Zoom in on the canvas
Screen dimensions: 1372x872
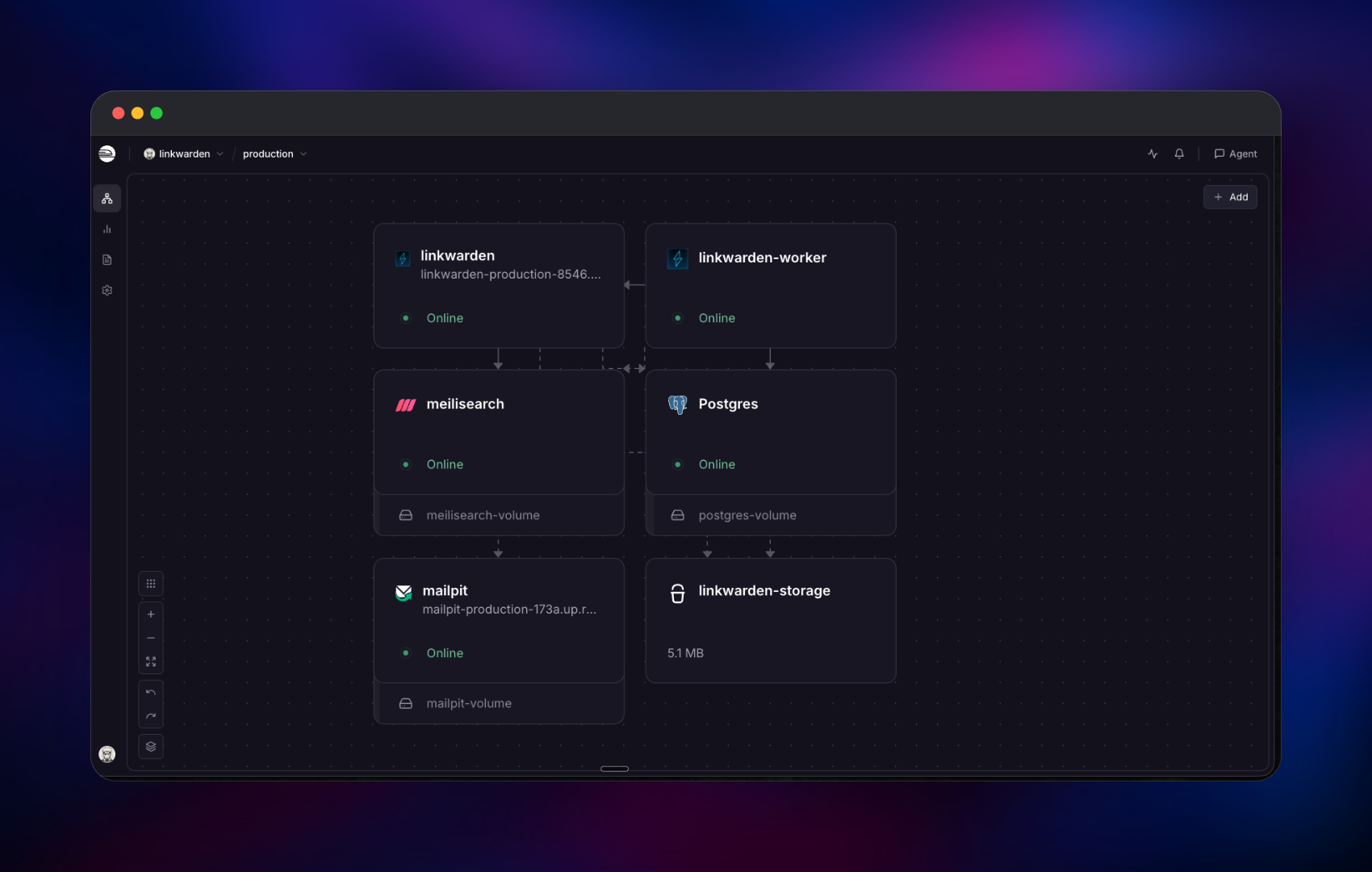151,614
